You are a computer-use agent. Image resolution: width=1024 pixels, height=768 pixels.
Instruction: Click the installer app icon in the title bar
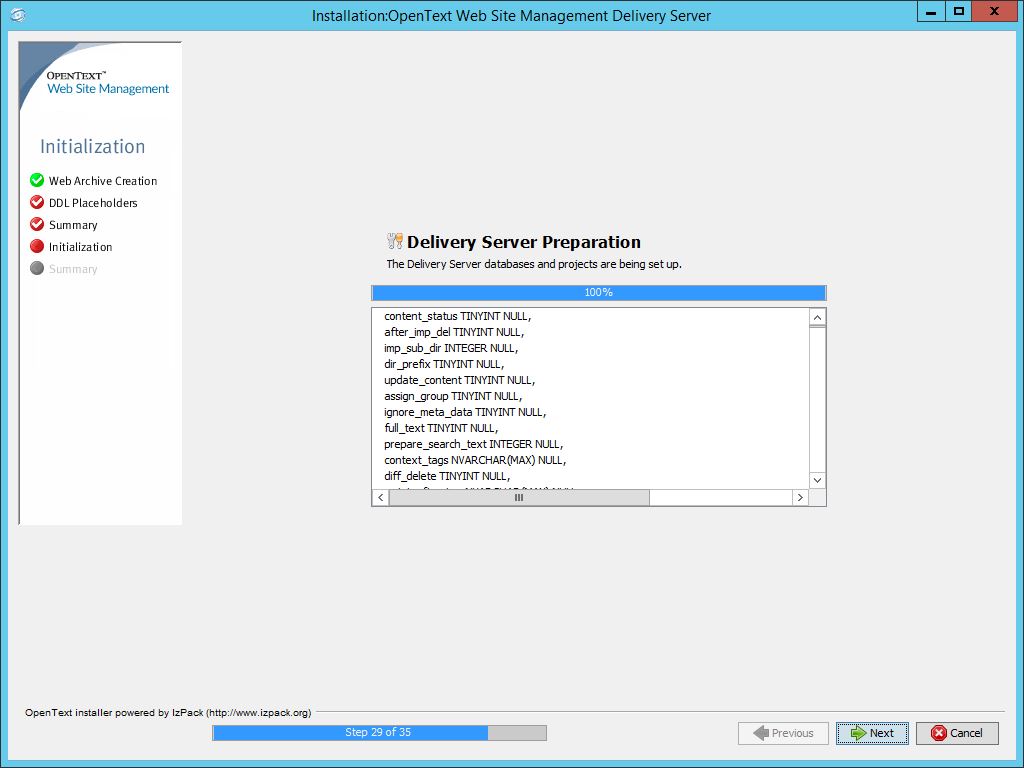[x=18, y=14]
